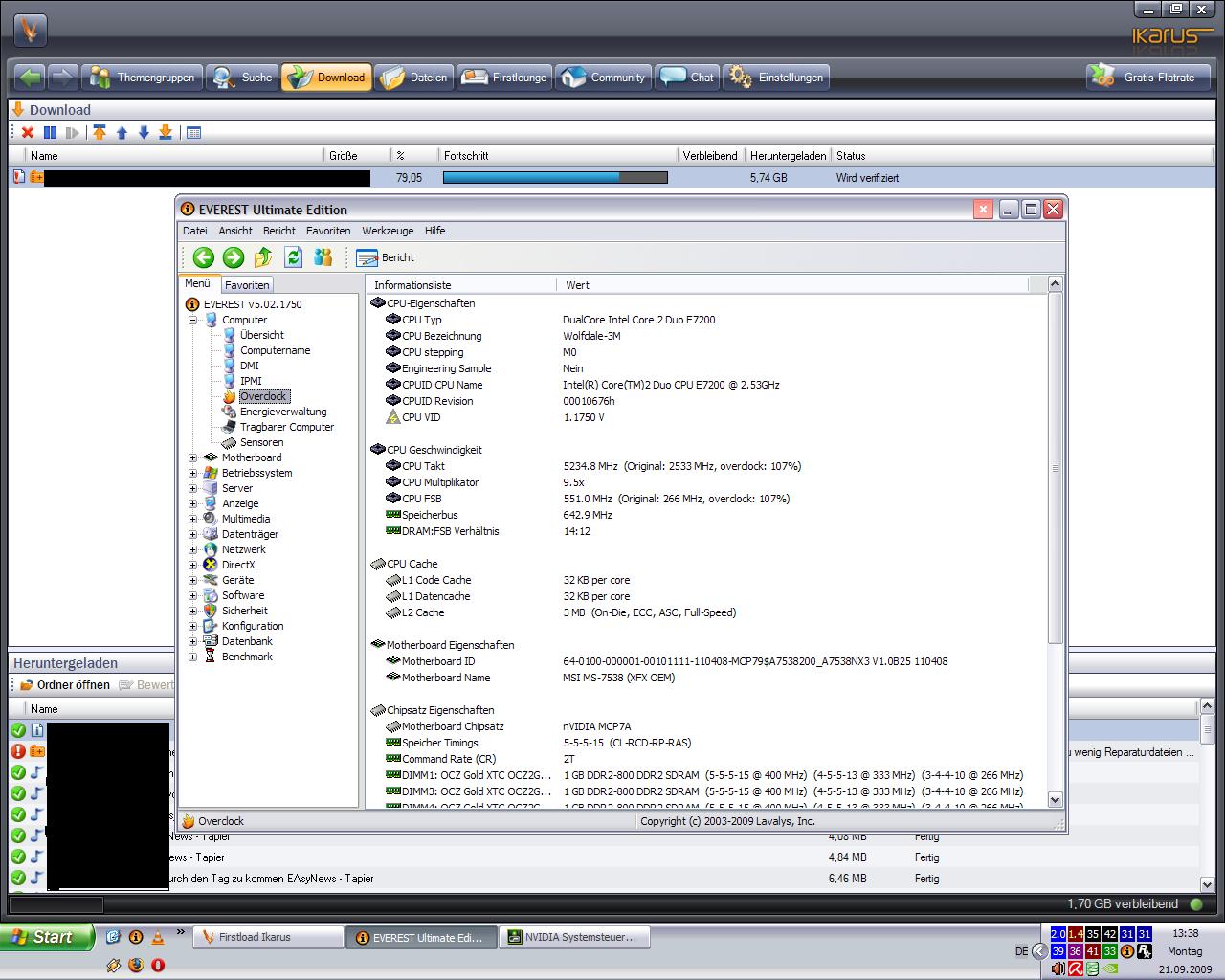Click the EVEREST green back arrow
This screenshot has height=980, width=1225.
[x=203, y=256]
